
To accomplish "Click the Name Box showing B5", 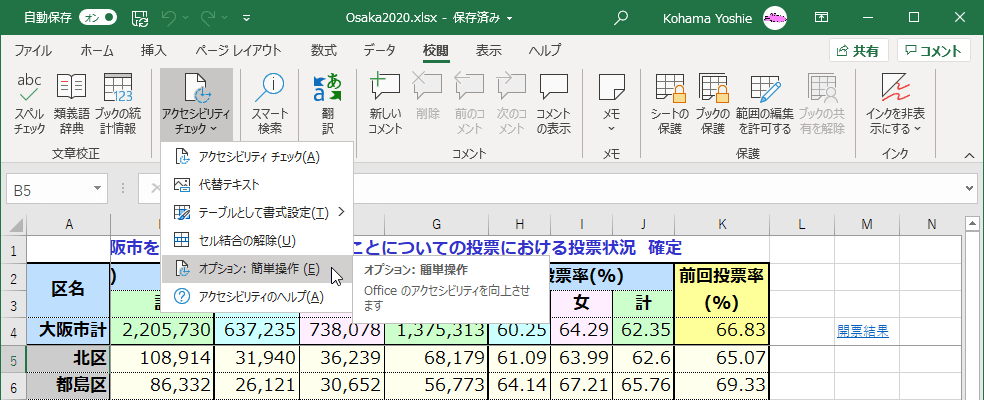I will (x=48, y=190).
